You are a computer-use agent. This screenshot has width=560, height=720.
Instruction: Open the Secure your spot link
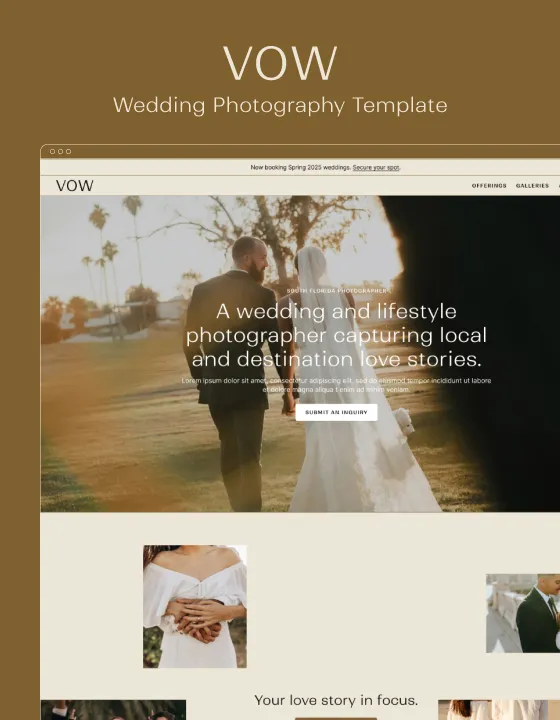pos(376,168)
